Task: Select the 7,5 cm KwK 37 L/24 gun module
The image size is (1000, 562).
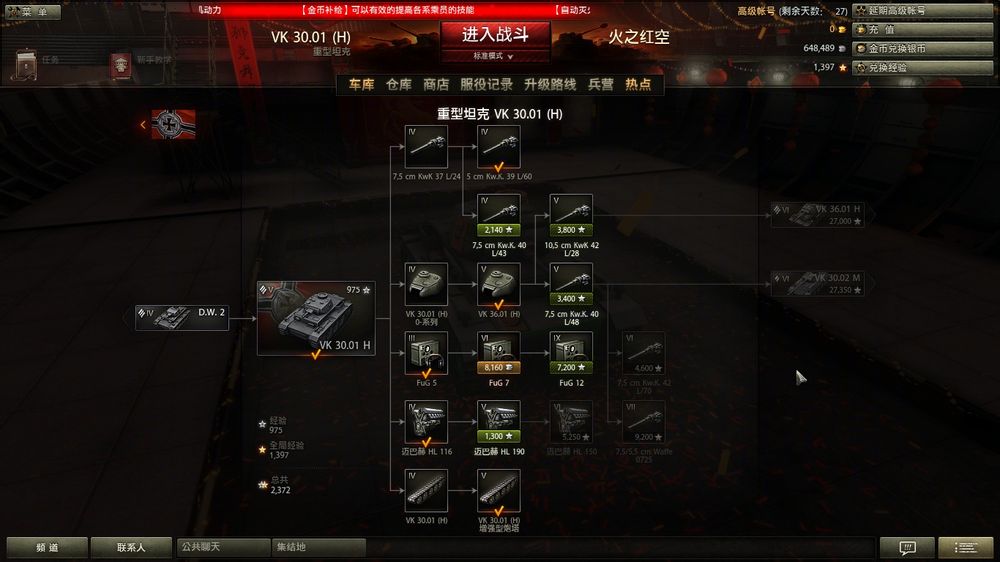Action: pyautogui.click(x=426, y=147)
